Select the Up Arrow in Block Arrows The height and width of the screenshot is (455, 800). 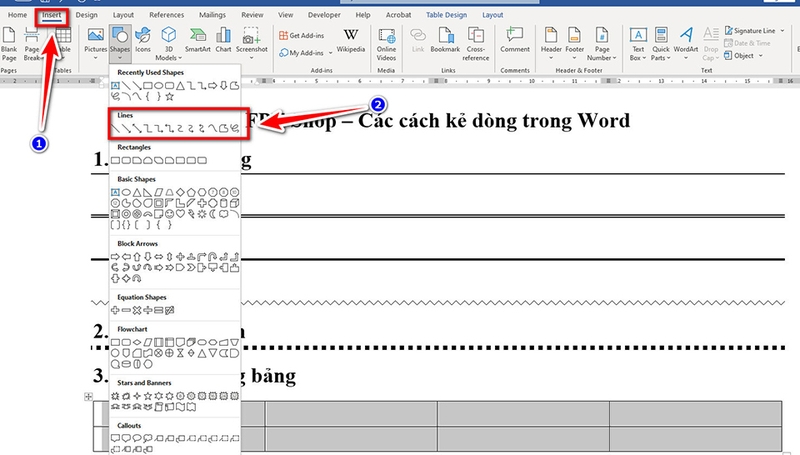pyautogui.click(x=137, y=257)
